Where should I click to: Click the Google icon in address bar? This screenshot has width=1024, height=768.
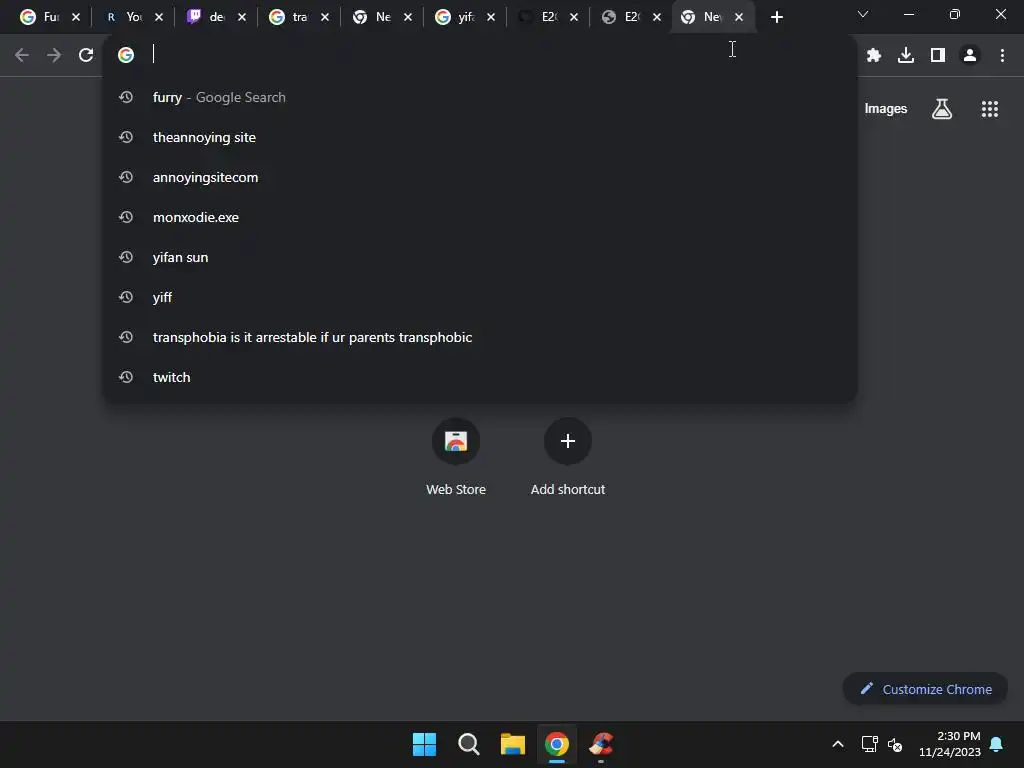point(126,55)
